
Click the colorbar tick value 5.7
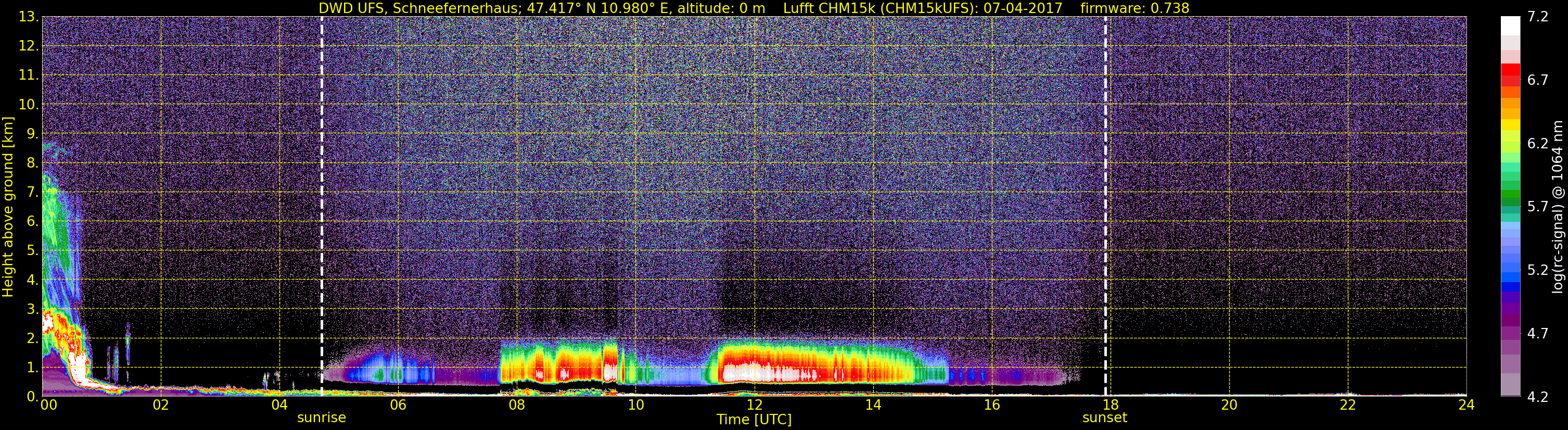click(x=1538, y=207)
